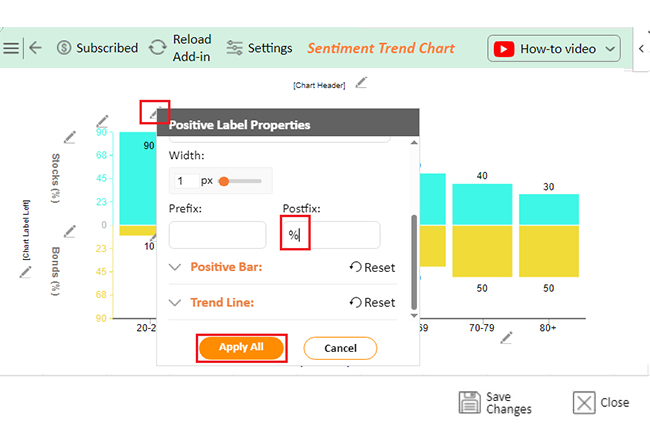Click the back arrow icon
Screen dimensions: 650x443
coord(36,48)
